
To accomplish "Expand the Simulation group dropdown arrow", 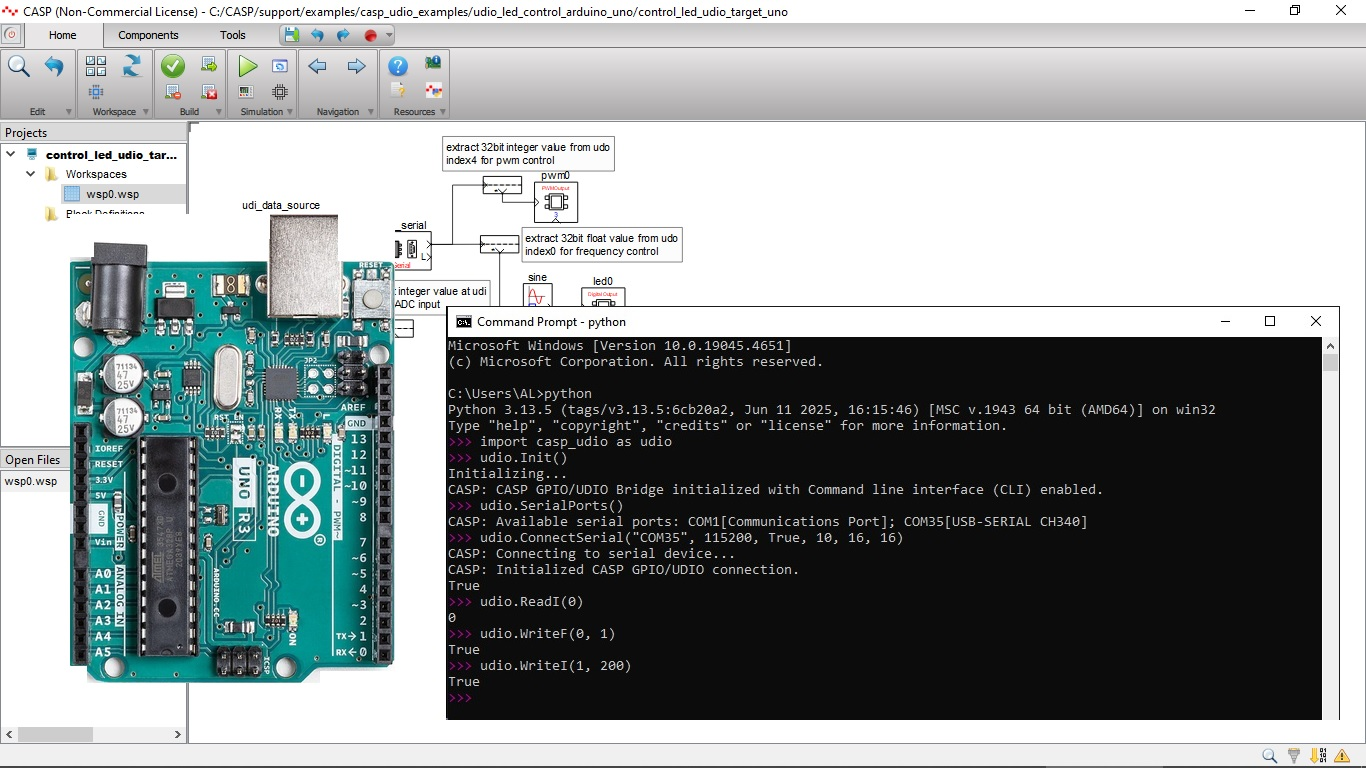I will click(290, 112).
